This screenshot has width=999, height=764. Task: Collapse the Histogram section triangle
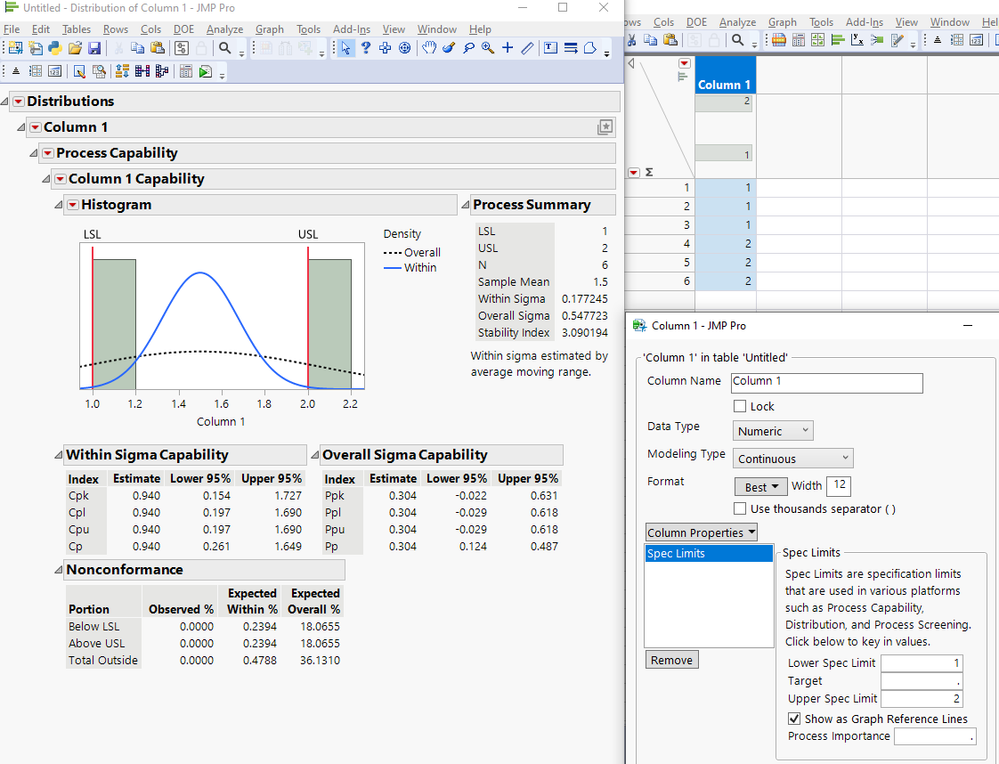tap(58, 205)
